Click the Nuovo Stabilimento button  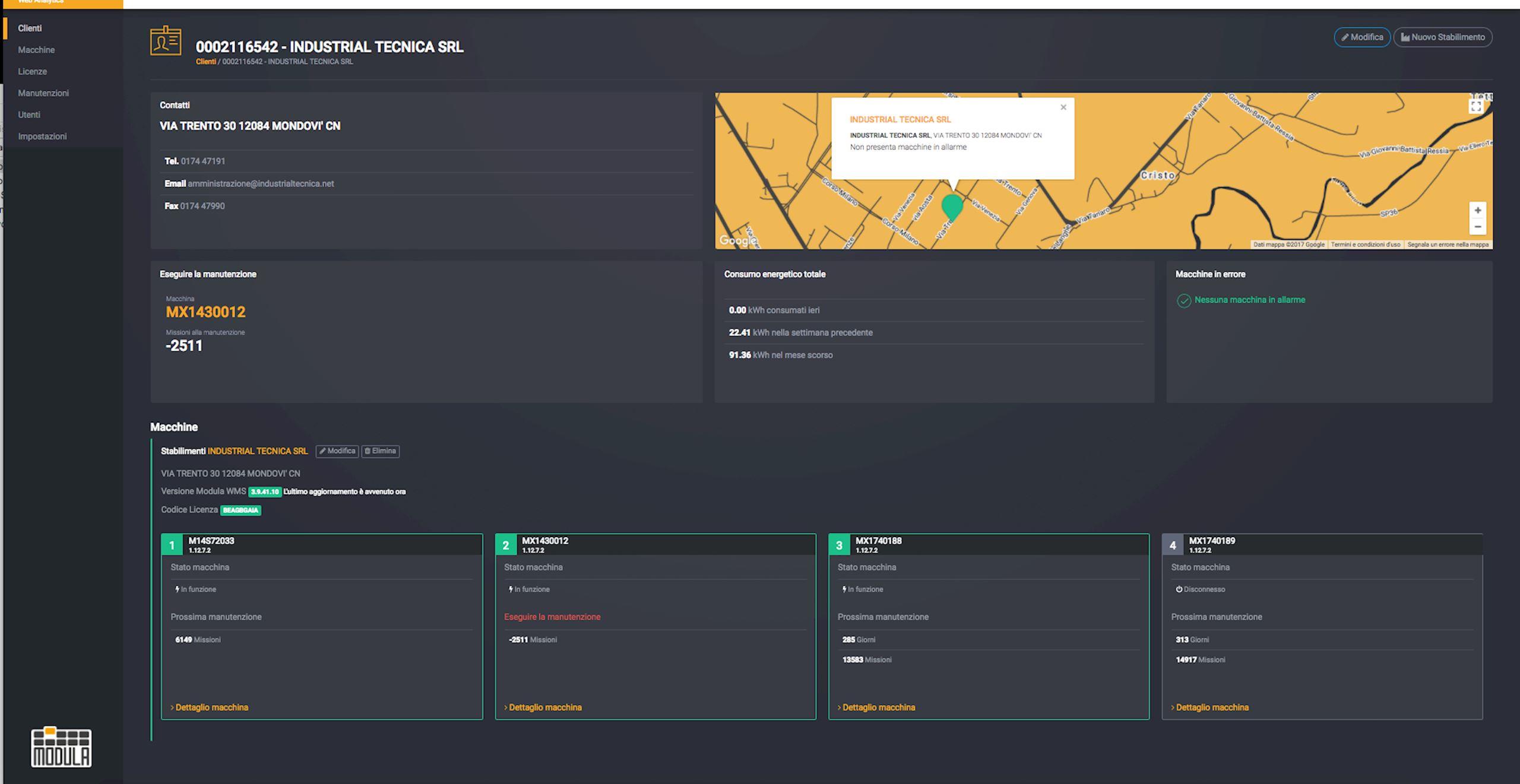pyautogui.click(x=1442, y=37)
